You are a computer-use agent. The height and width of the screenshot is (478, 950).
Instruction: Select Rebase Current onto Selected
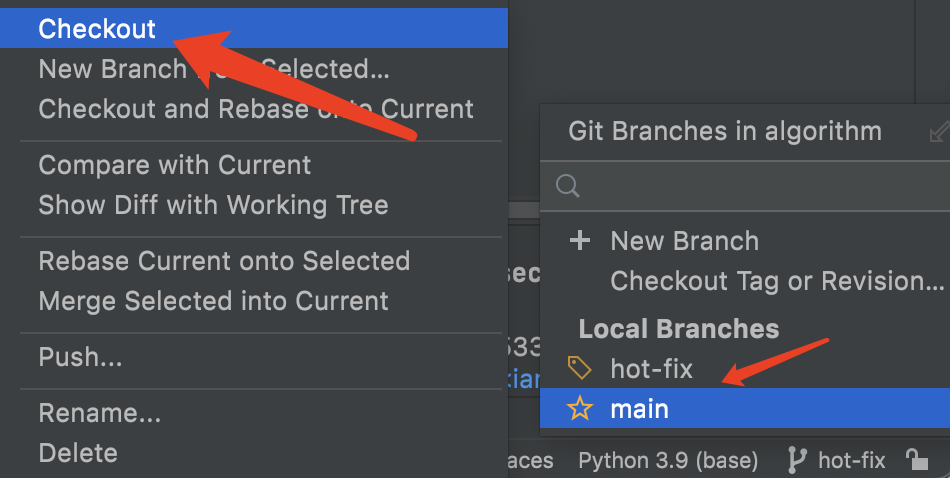click(224, 261)
